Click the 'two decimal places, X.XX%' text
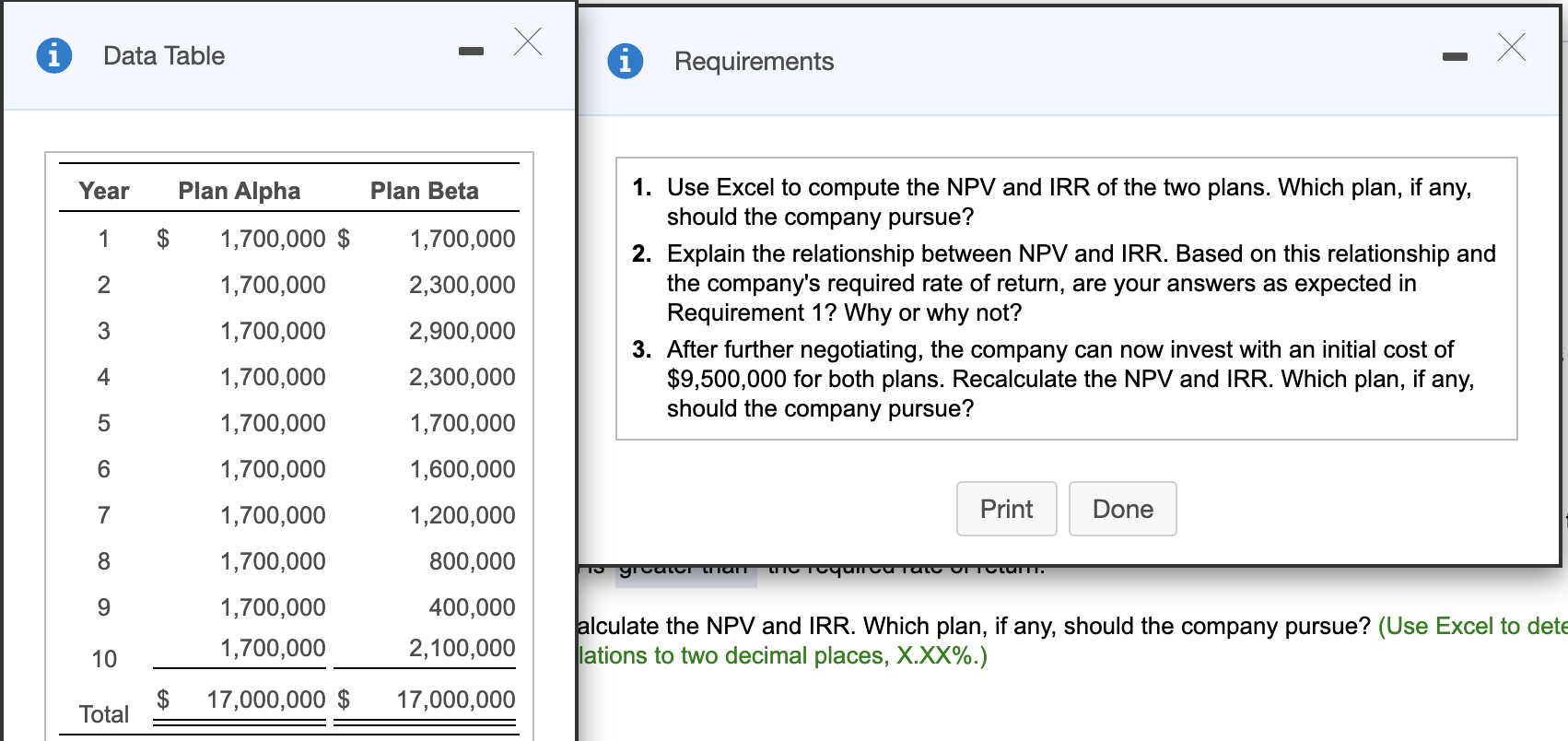 coord(831,655)
